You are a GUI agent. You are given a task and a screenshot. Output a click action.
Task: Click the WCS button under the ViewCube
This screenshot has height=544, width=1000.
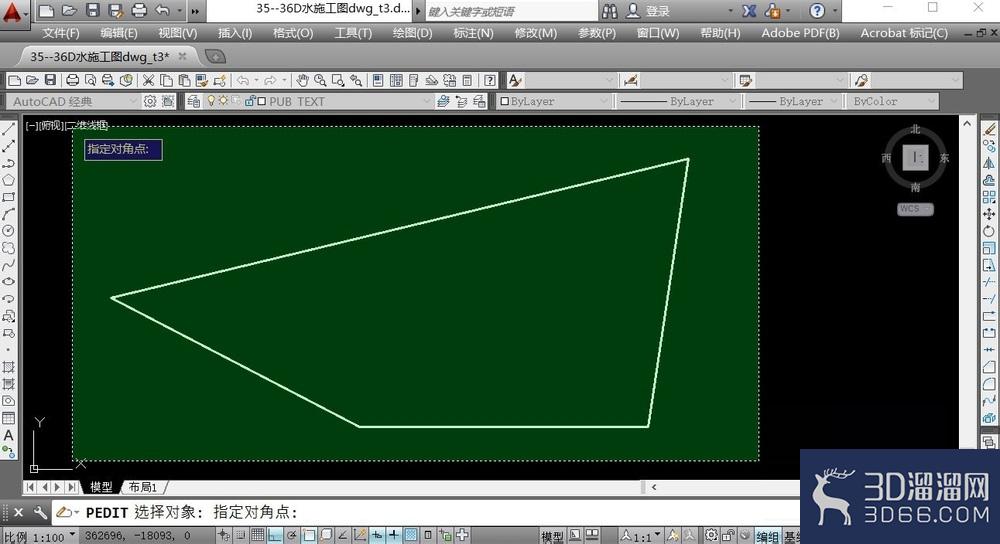click(915, 209)
